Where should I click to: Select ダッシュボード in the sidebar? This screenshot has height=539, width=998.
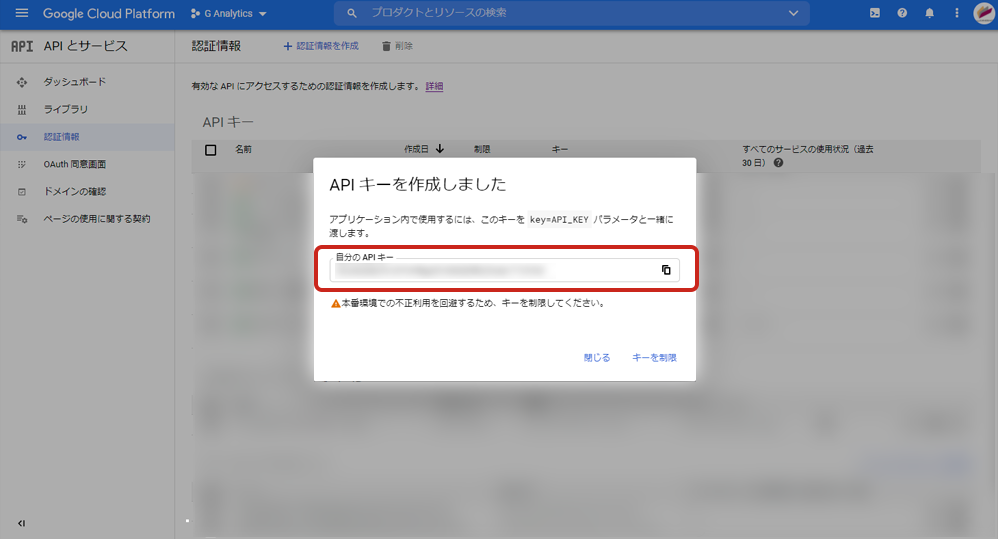(x=74, y=82)
